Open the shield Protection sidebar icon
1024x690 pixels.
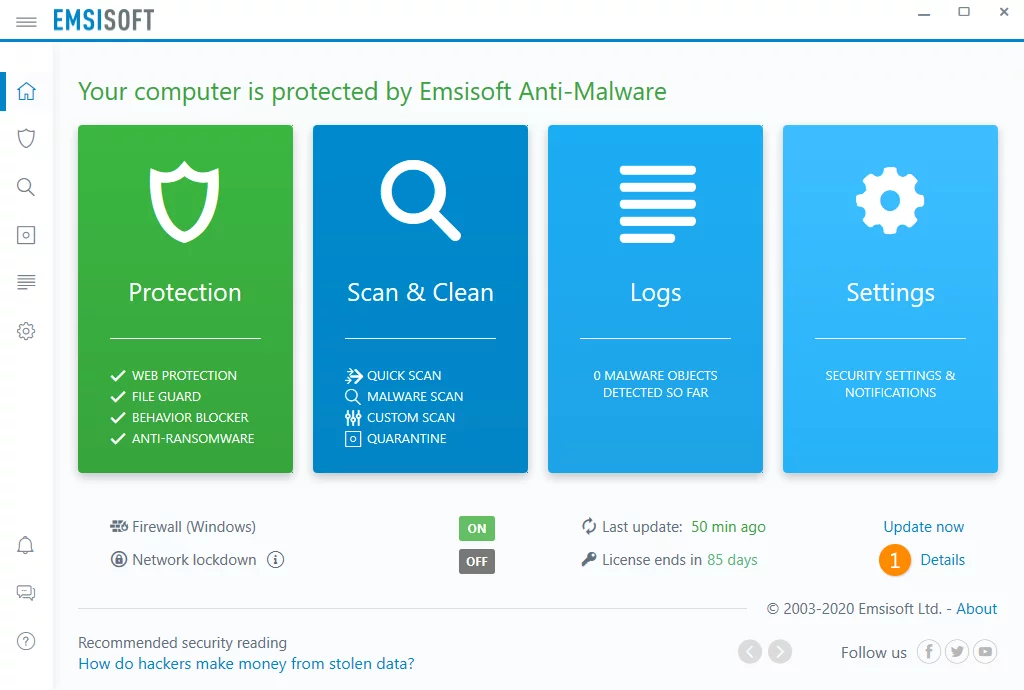26,138
